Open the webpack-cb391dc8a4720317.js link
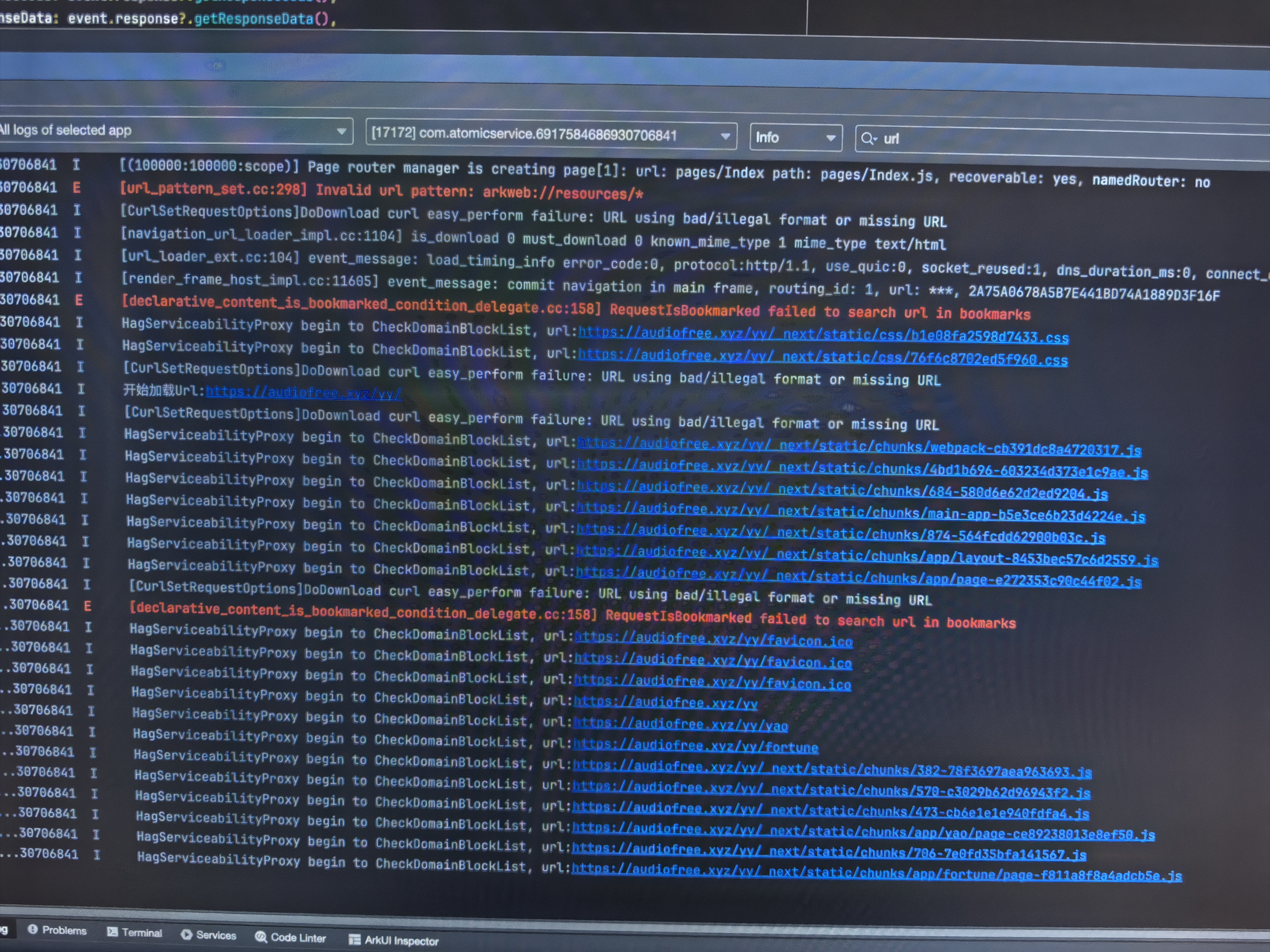Viewport: 1270px width, 952px height. point(859,447)
